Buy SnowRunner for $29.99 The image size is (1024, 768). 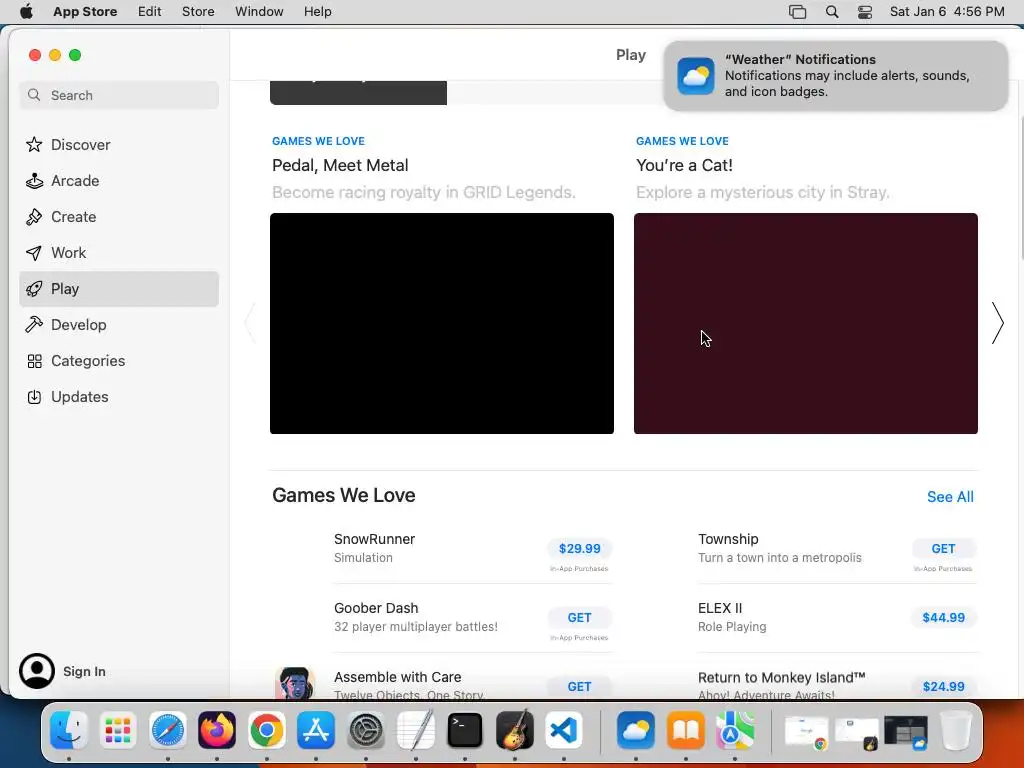point(579,549)
